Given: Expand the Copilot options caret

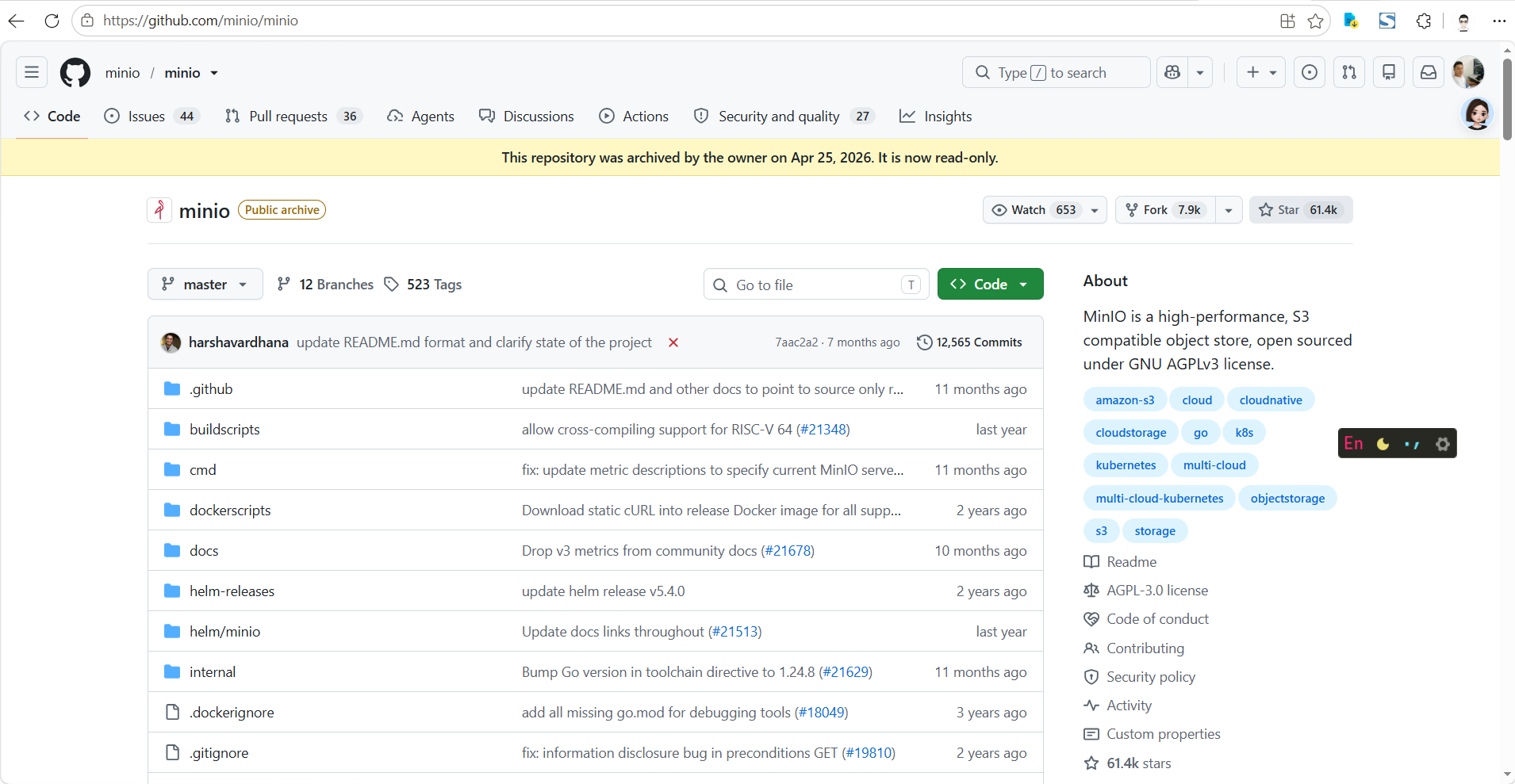Looking at the screenshot, I should click(1200, 73).
